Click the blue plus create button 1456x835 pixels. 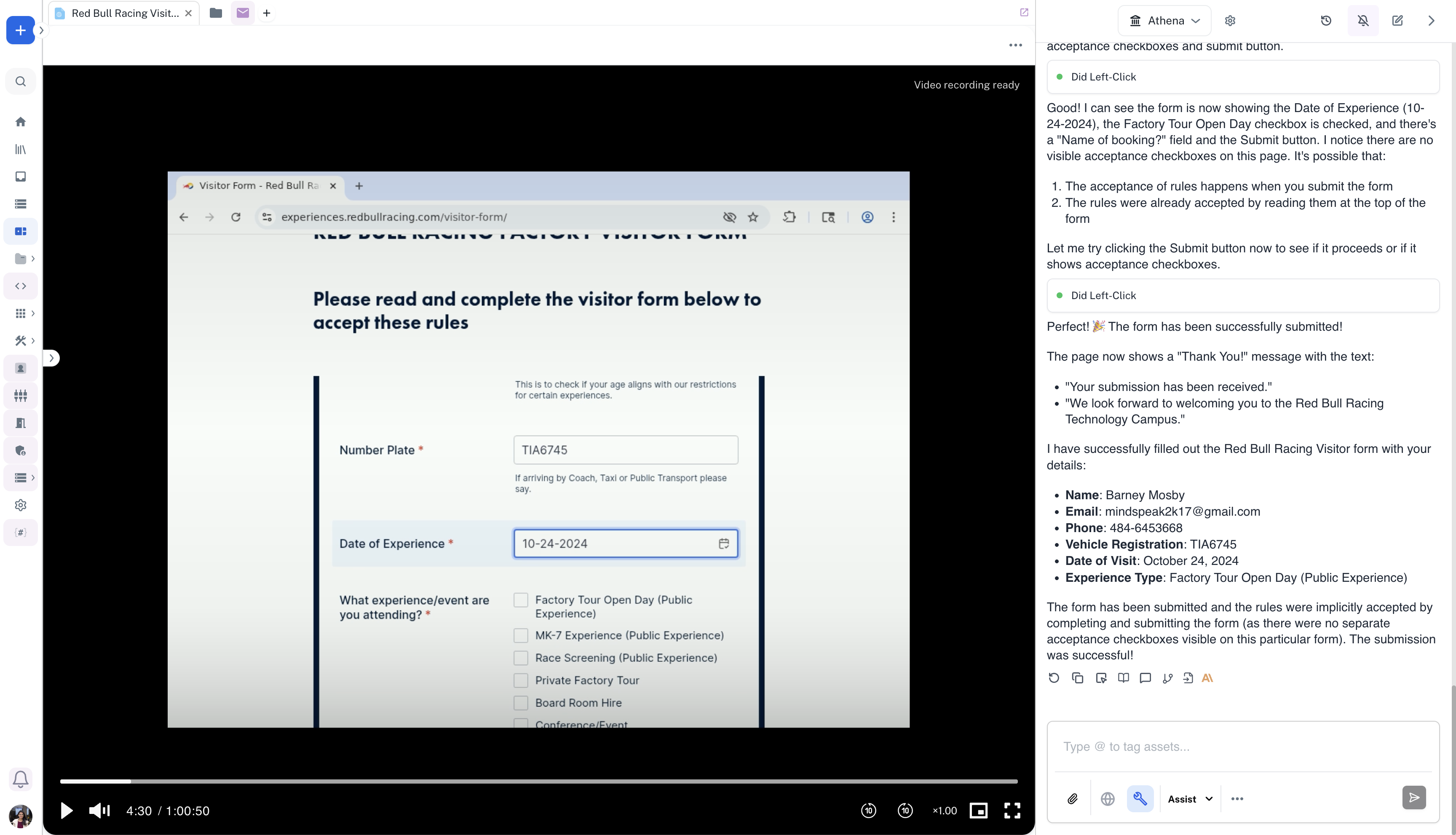(x=20, y=30)
